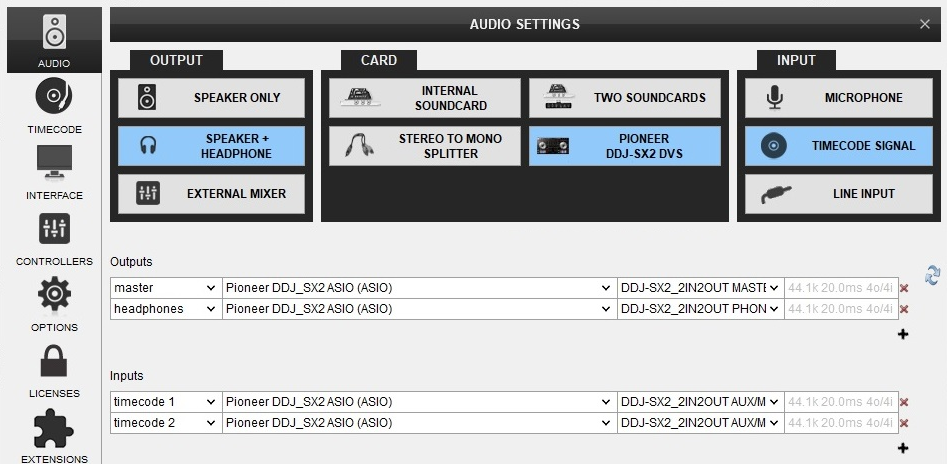Viewport: 947px width, 464px height.
Task: Open master row sound card dropdown
Action: 419,288
